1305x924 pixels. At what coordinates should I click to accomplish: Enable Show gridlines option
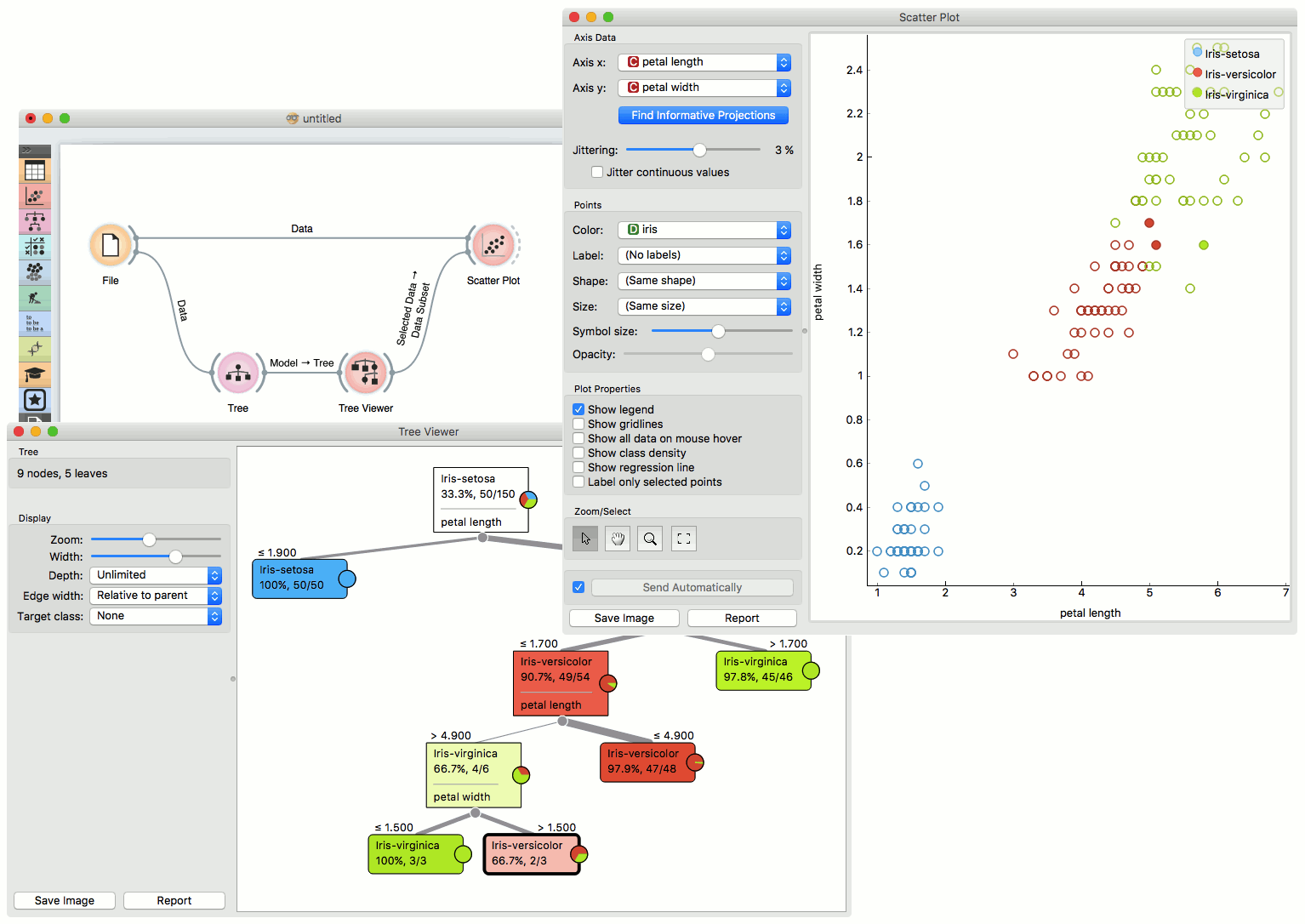(578, 424)
